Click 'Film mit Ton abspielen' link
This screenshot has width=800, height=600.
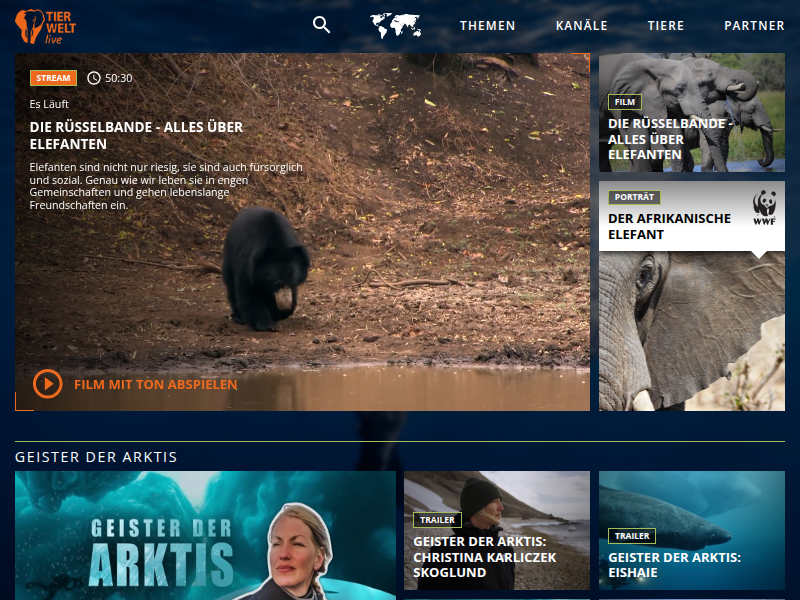tap(155, 384)
